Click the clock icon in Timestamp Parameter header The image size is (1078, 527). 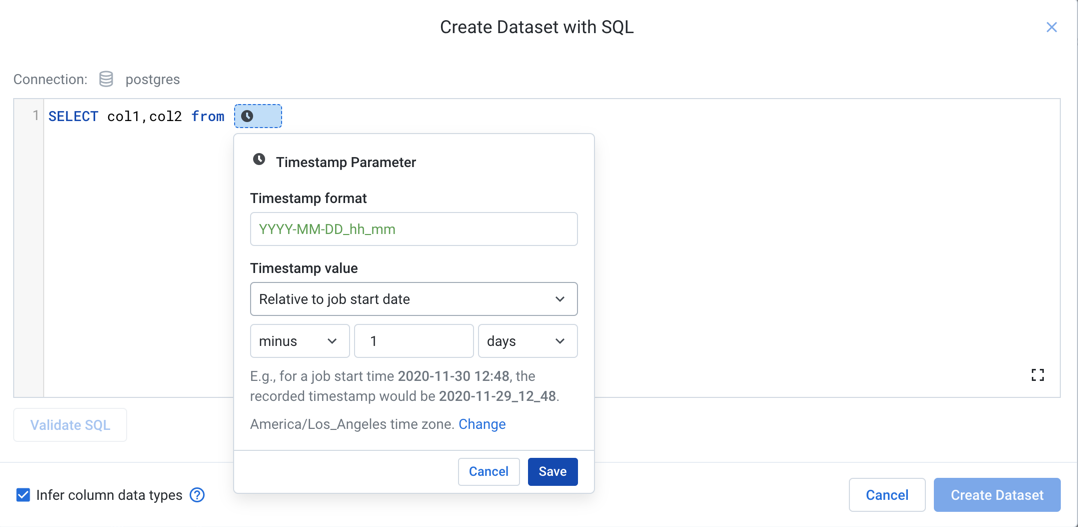(259, 160)
